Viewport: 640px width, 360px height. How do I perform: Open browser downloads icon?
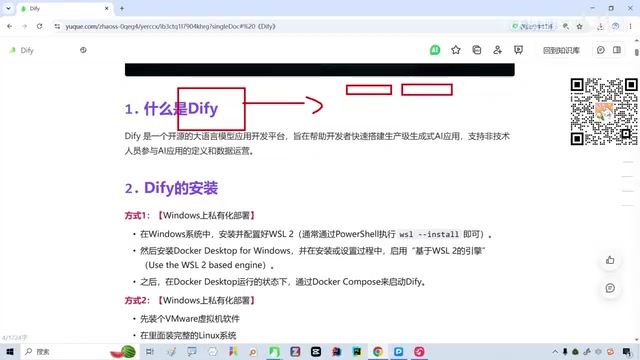[x=600, y=26]
